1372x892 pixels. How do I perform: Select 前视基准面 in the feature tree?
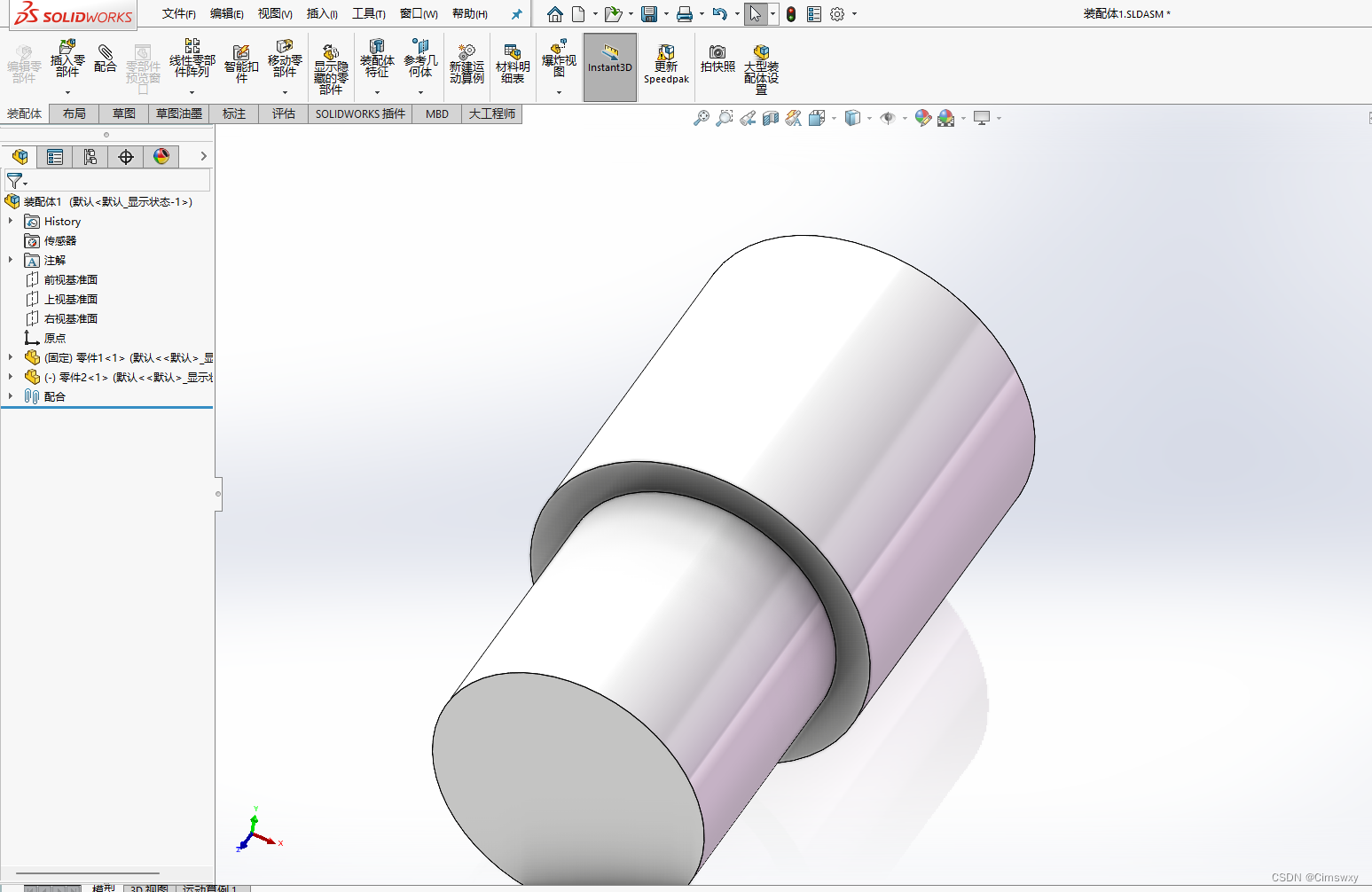pos(71,279)
